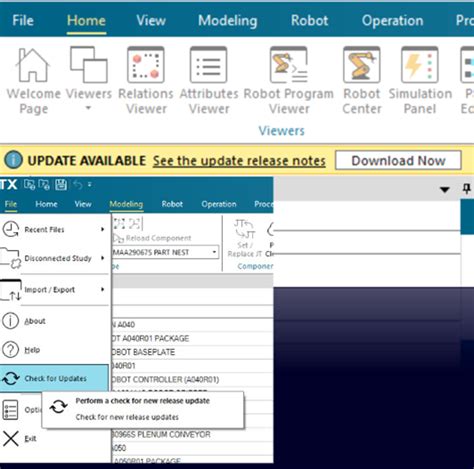The width and height of the screenshot is (474, 469).
Task: Select the ROBOT BASEPLATE row in the list
Action: coord(192,352)
